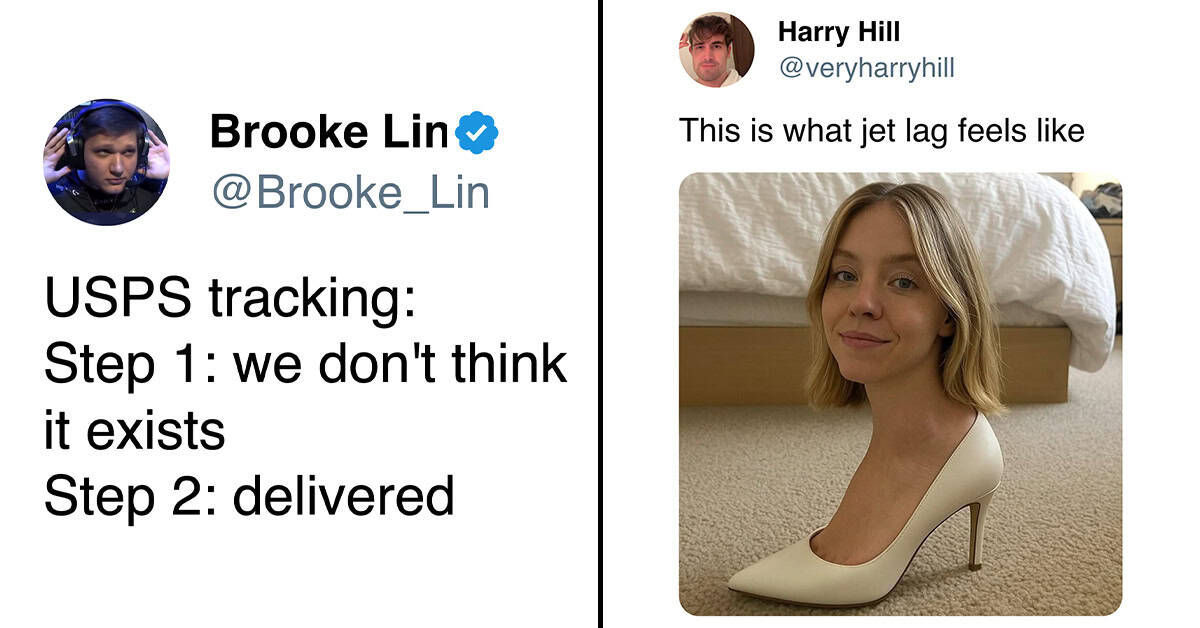Screen dimensions: 1200x628
Task: Click the 'Step 2: delivered' line
Action: pyautogui.click(x=249, y=495)
